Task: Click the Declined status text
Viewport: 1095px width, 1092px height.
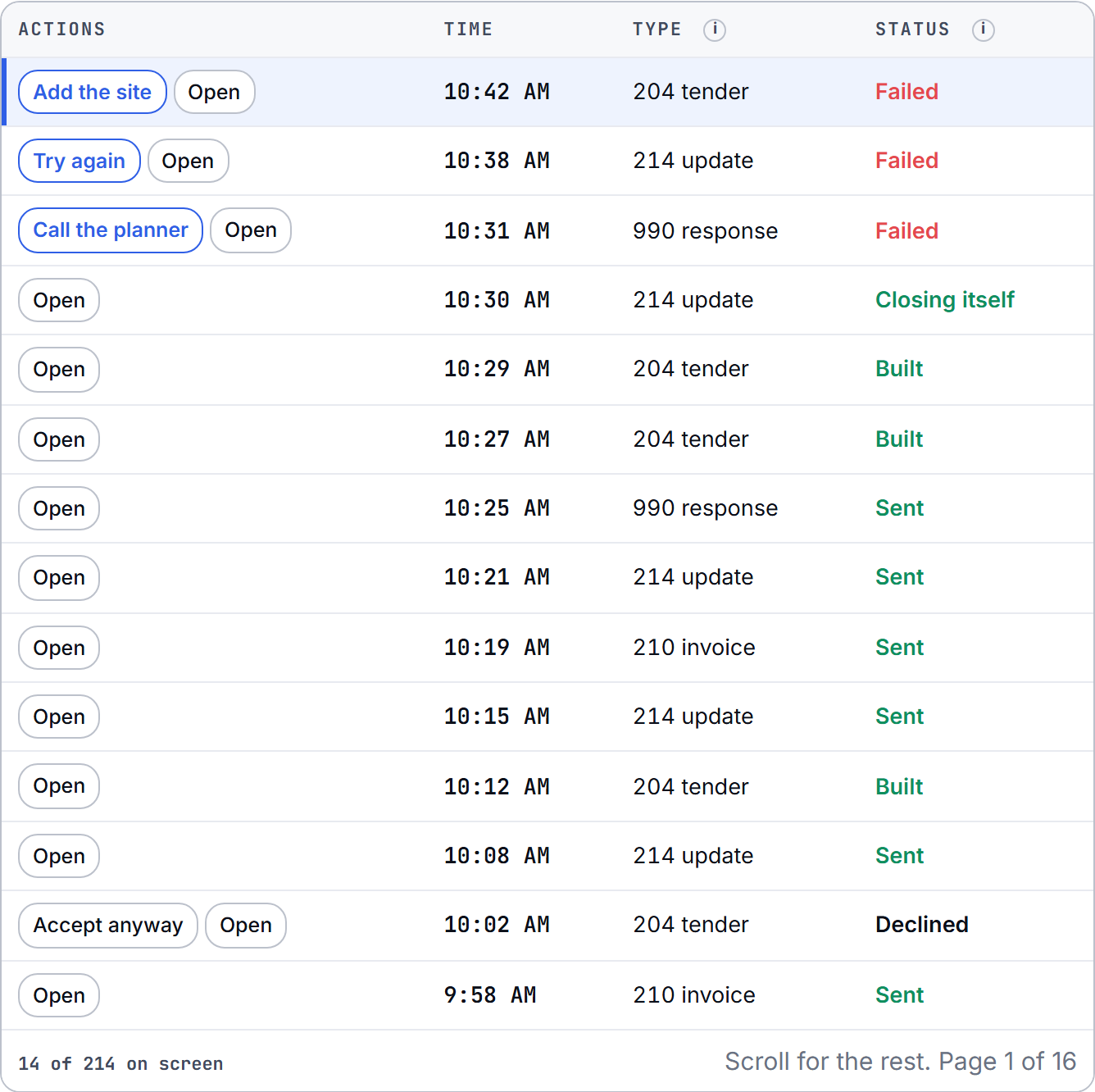Action: tap(922, 925)
